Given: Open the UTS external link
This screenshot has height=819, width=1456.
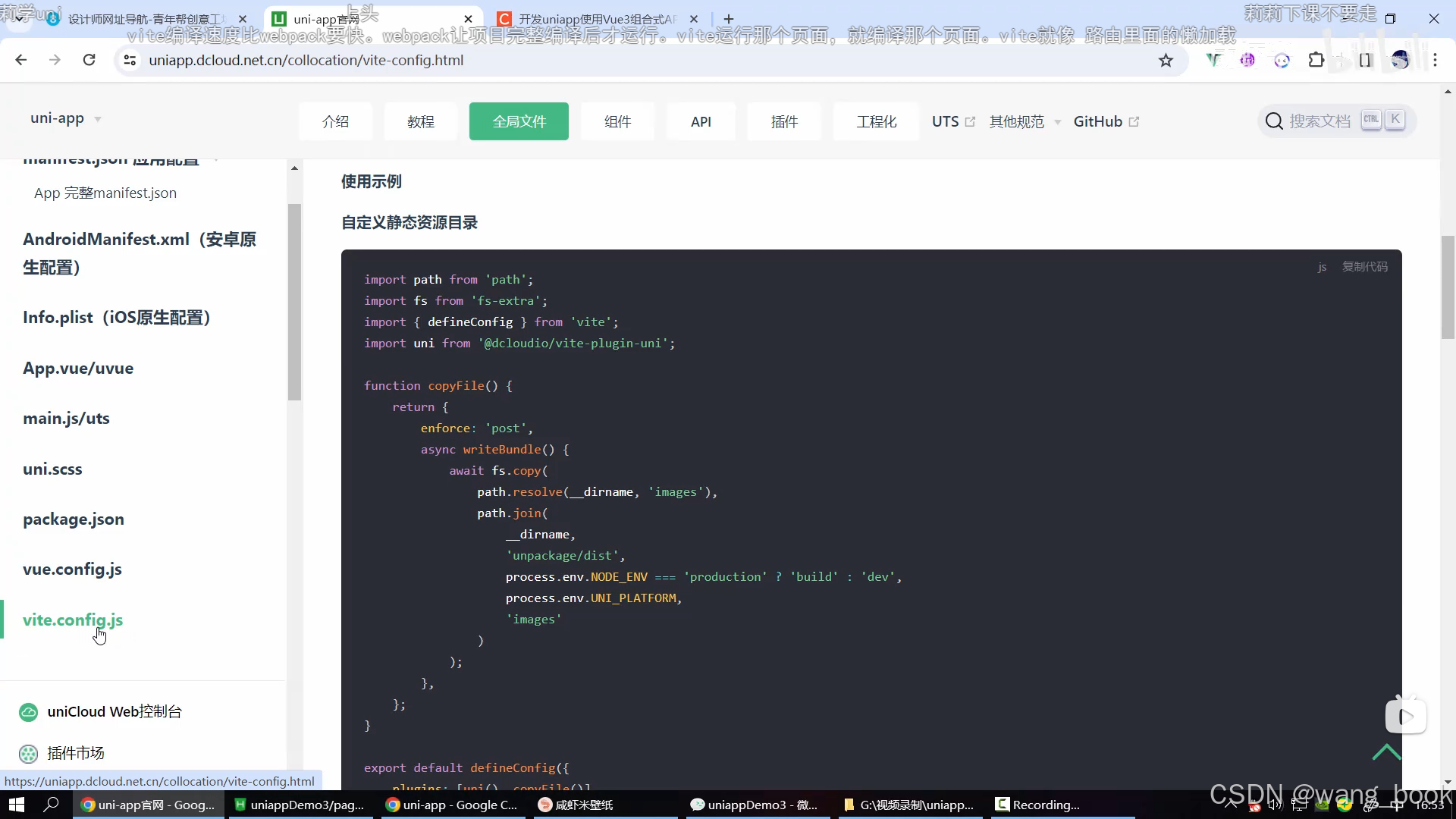Looking at the screenshot, I should coord(953,121).
